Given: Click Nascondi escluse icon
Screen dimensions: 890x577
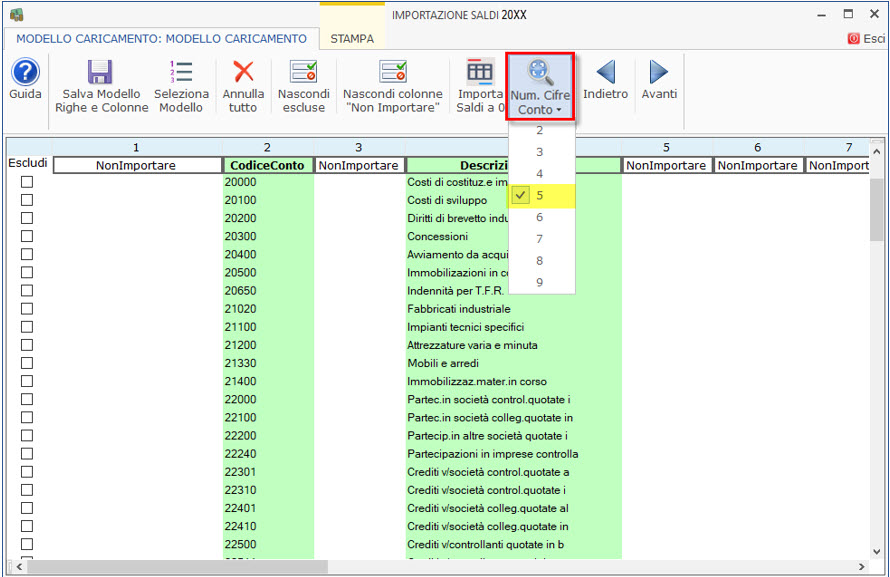Looking at the screenshot, I should pyautogui.click(x=304, y=72).
